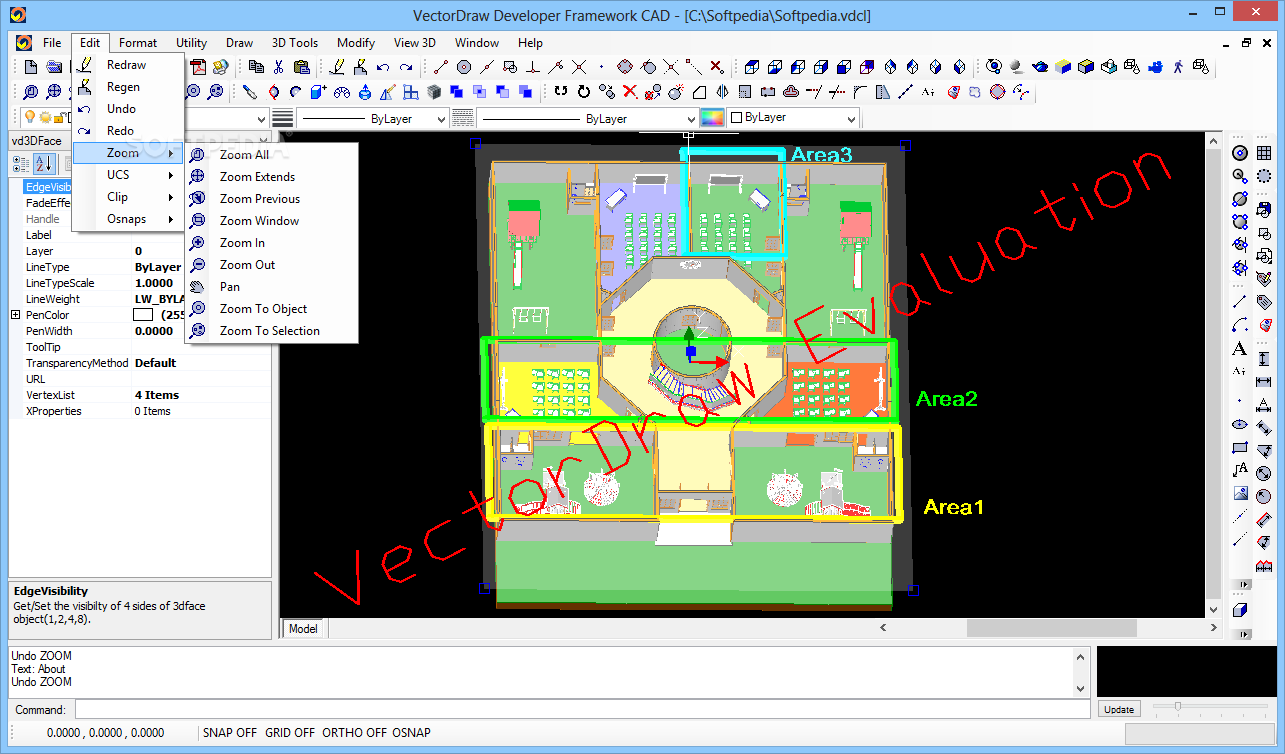Image resolution: width=1285 pixels, height=754 pixels.
Task: Click the Command input field
Action: coord(582,709)
